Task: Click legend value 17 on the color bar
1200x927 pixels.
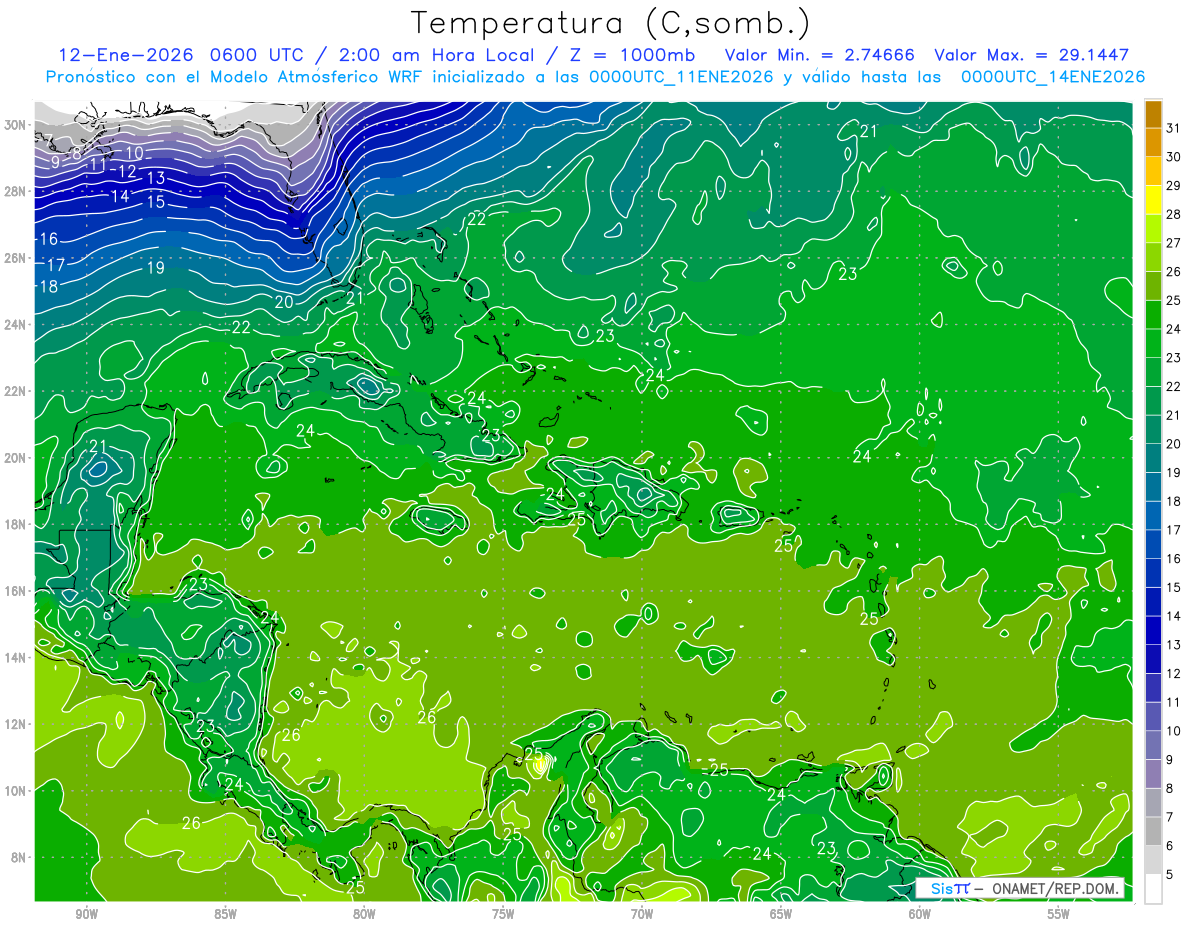Action: (1174, 530)
